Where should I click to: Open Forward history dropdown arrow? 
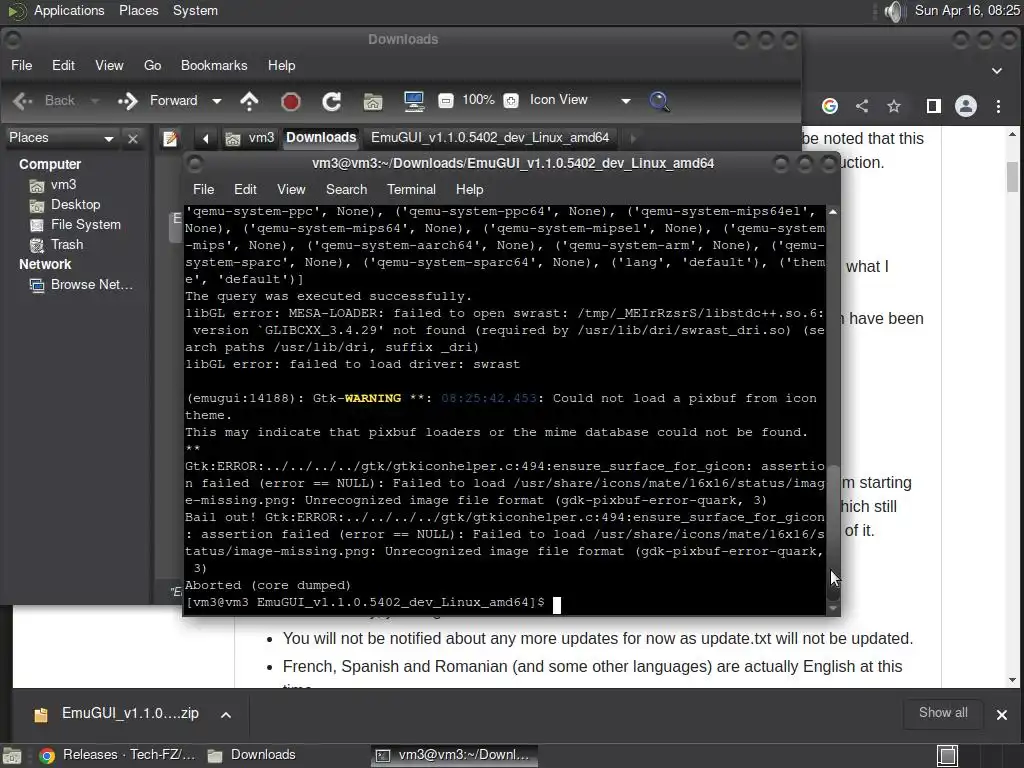point(217,101)
